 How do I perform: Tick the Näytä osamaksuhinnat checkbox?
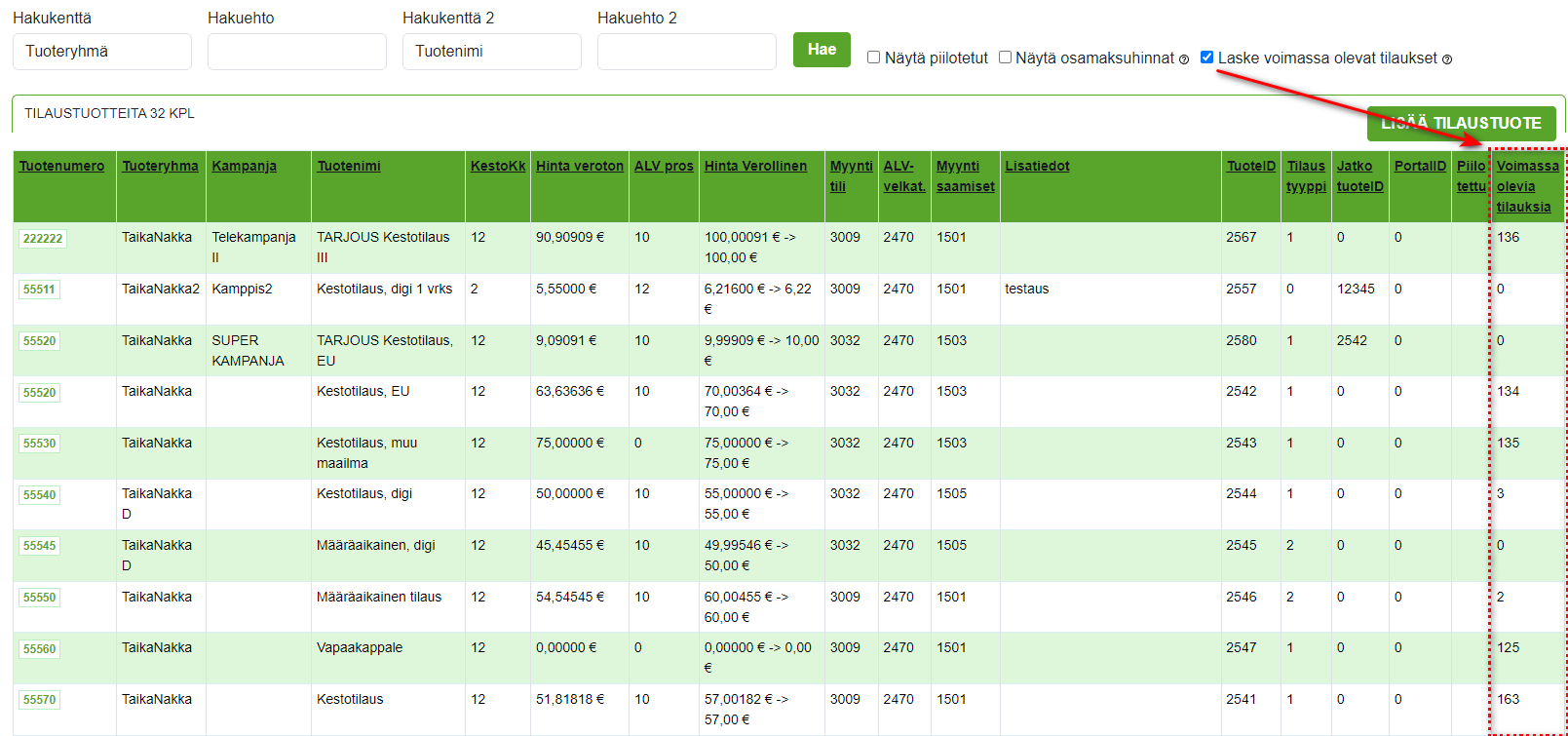tap(1005, 58)
